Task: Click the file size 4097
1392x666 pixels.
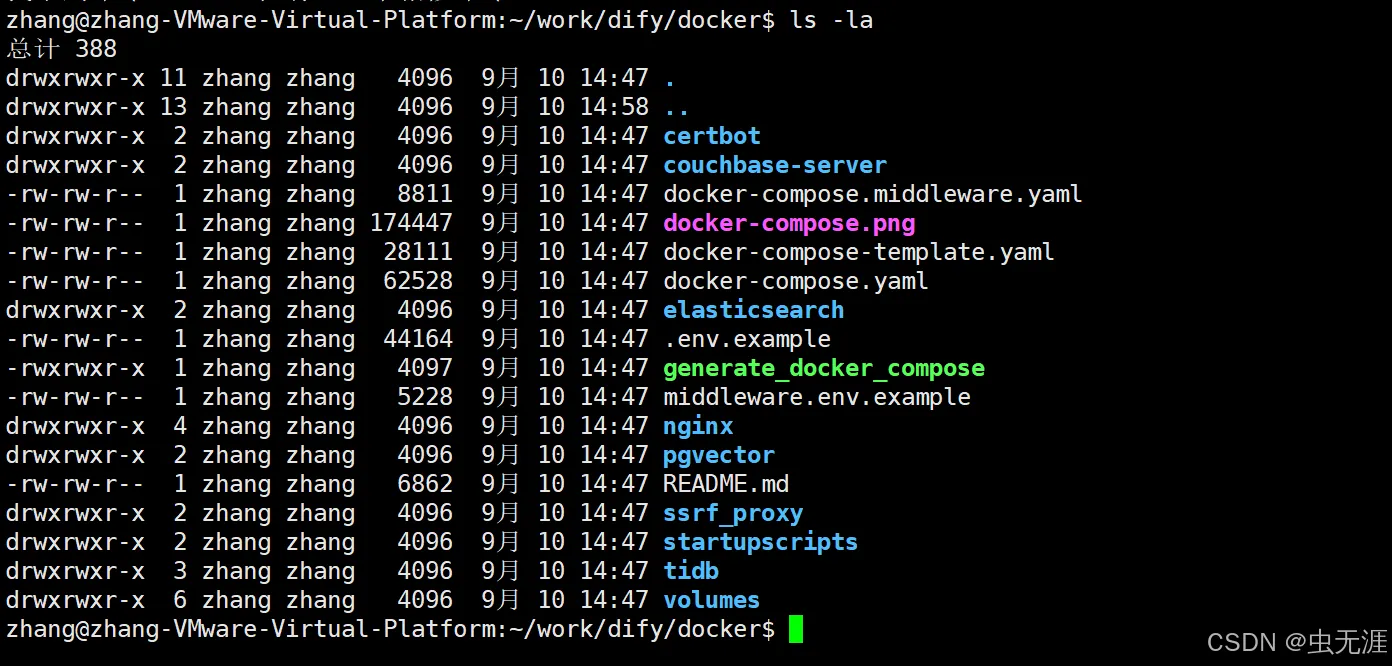Action: point(425,368)
